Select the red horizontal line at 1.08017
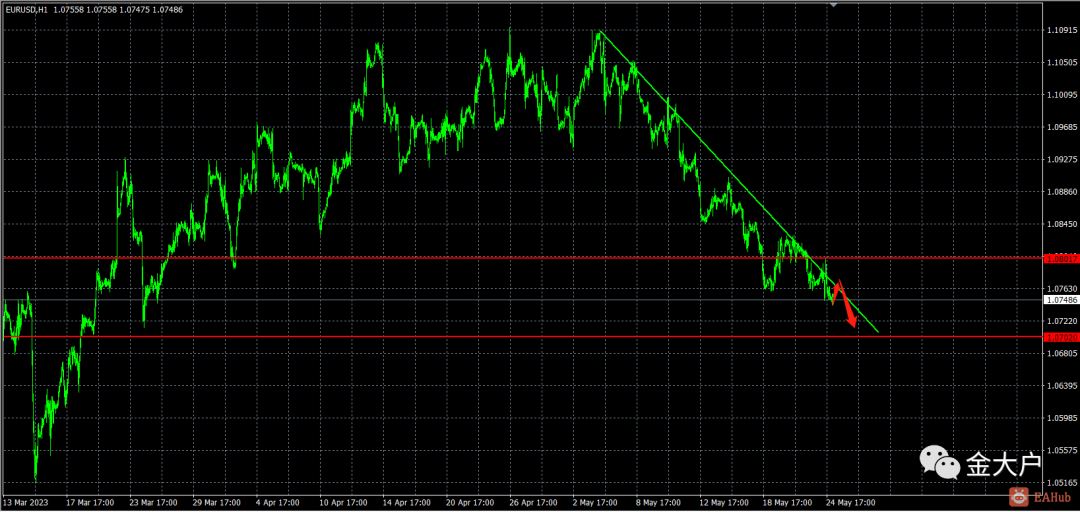 click(522, 257)
